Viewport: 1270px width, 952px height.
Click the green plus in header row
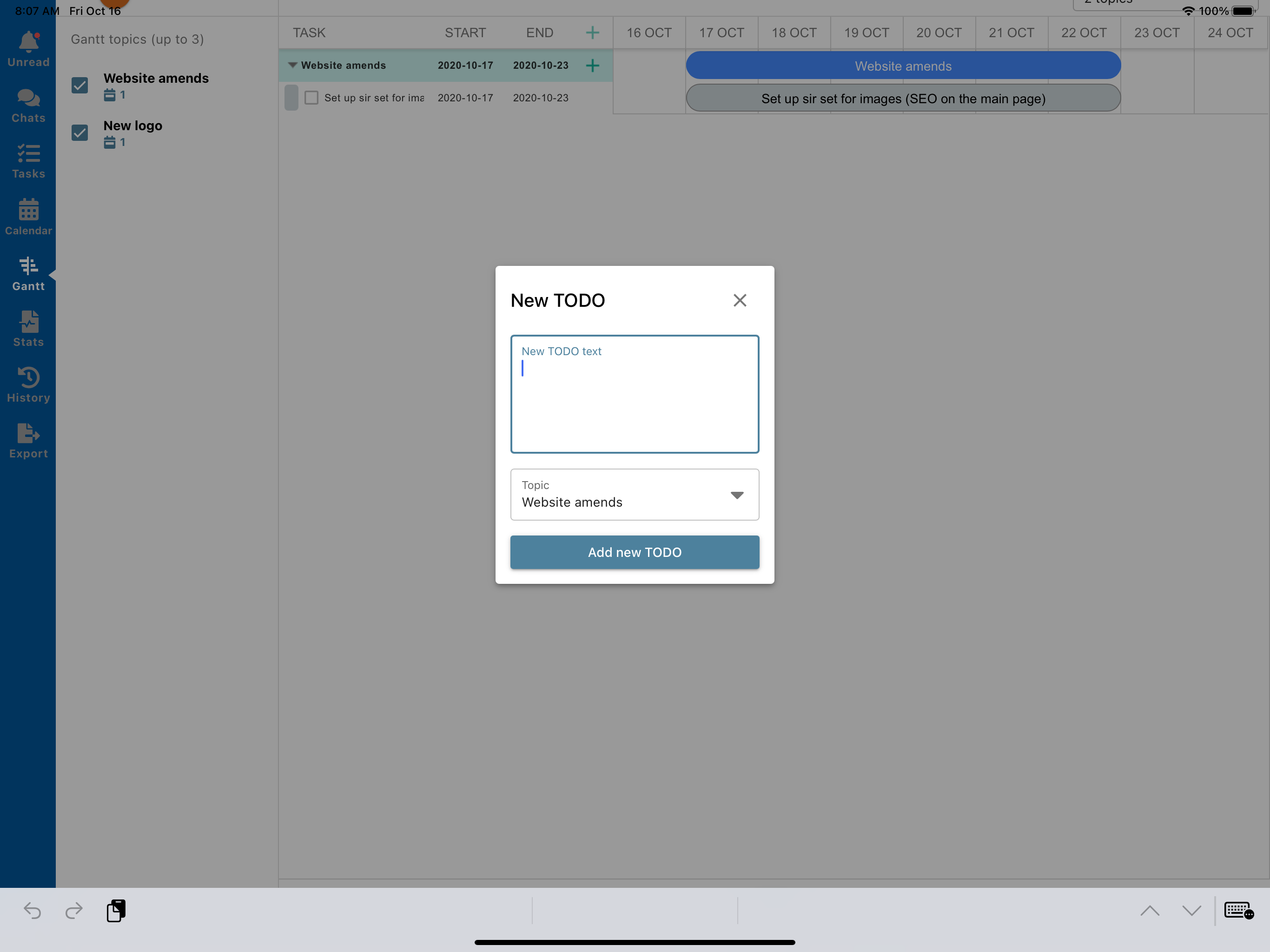[x=592, y=33]
